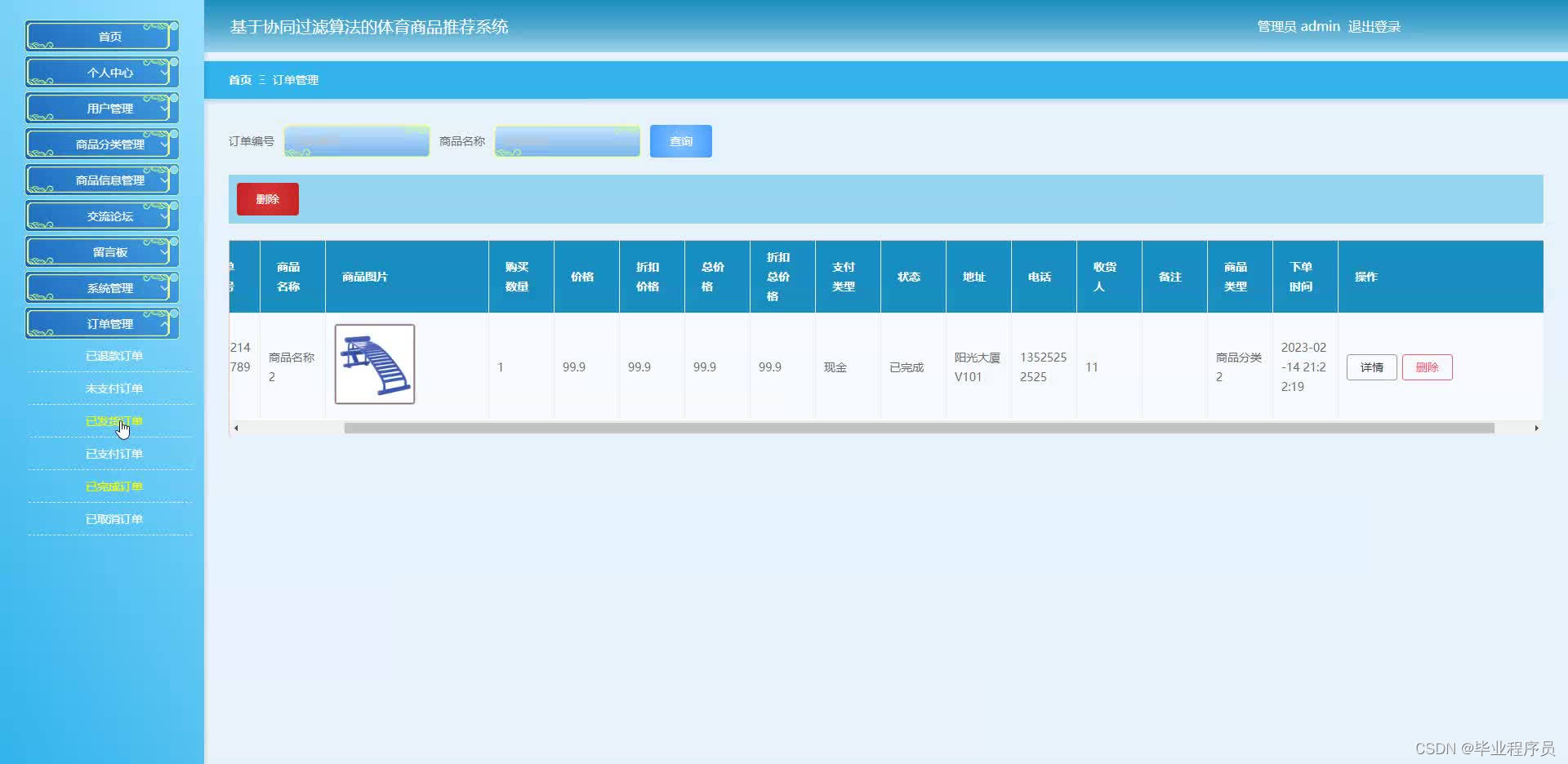
Task: Expand the 个人中心 menu
Action: pyautogui.click(x=102, y=72)
